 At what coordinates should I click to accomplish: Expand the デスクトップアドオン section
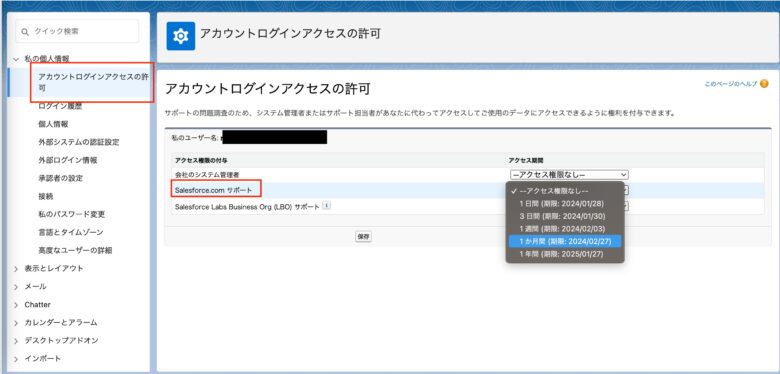16,341
